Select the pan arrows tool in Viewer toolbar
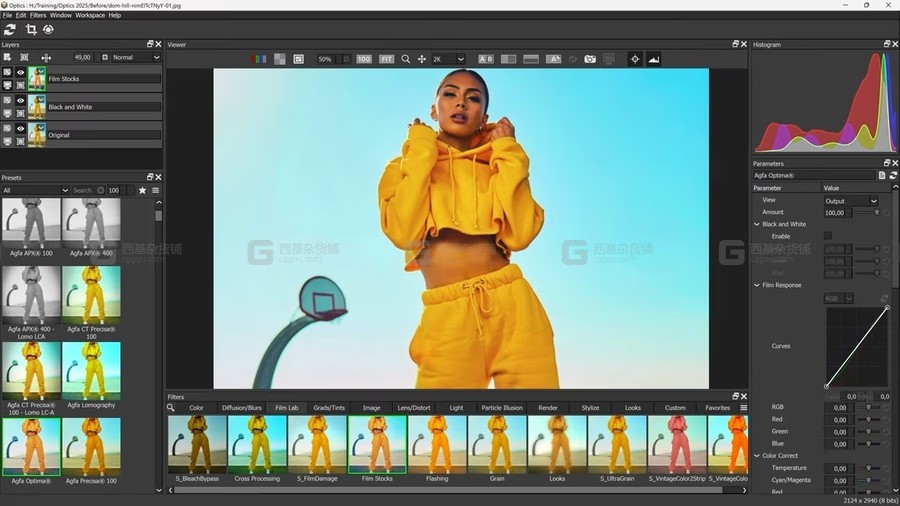The width and height of the screenshot is (900, 506). point(422,59)
